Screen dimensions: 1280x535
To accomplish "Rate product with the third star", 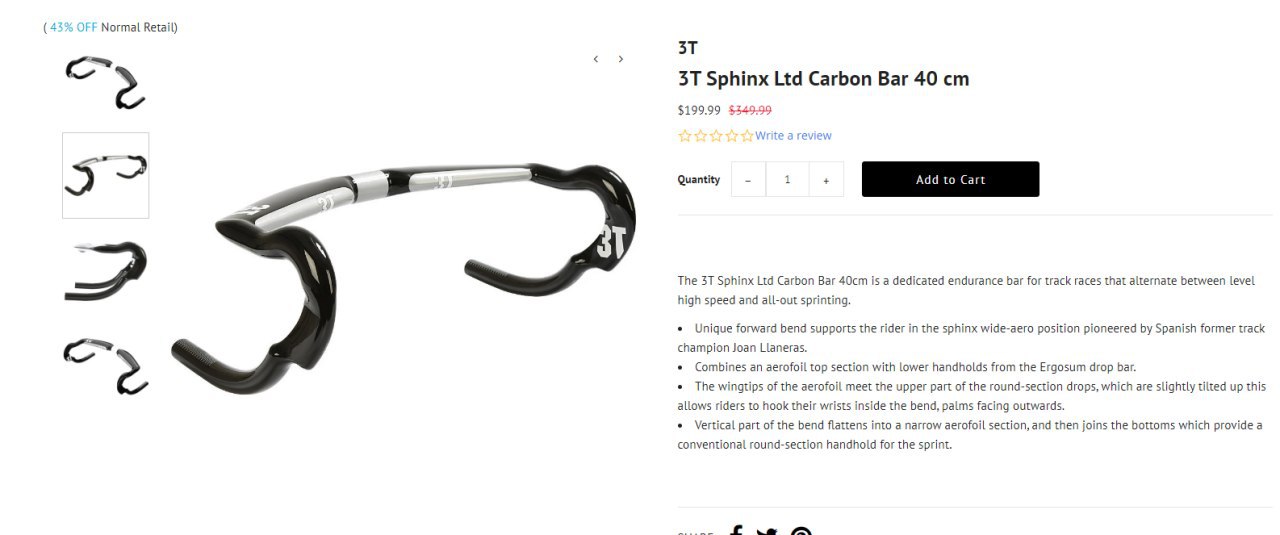I will [716, 136].
